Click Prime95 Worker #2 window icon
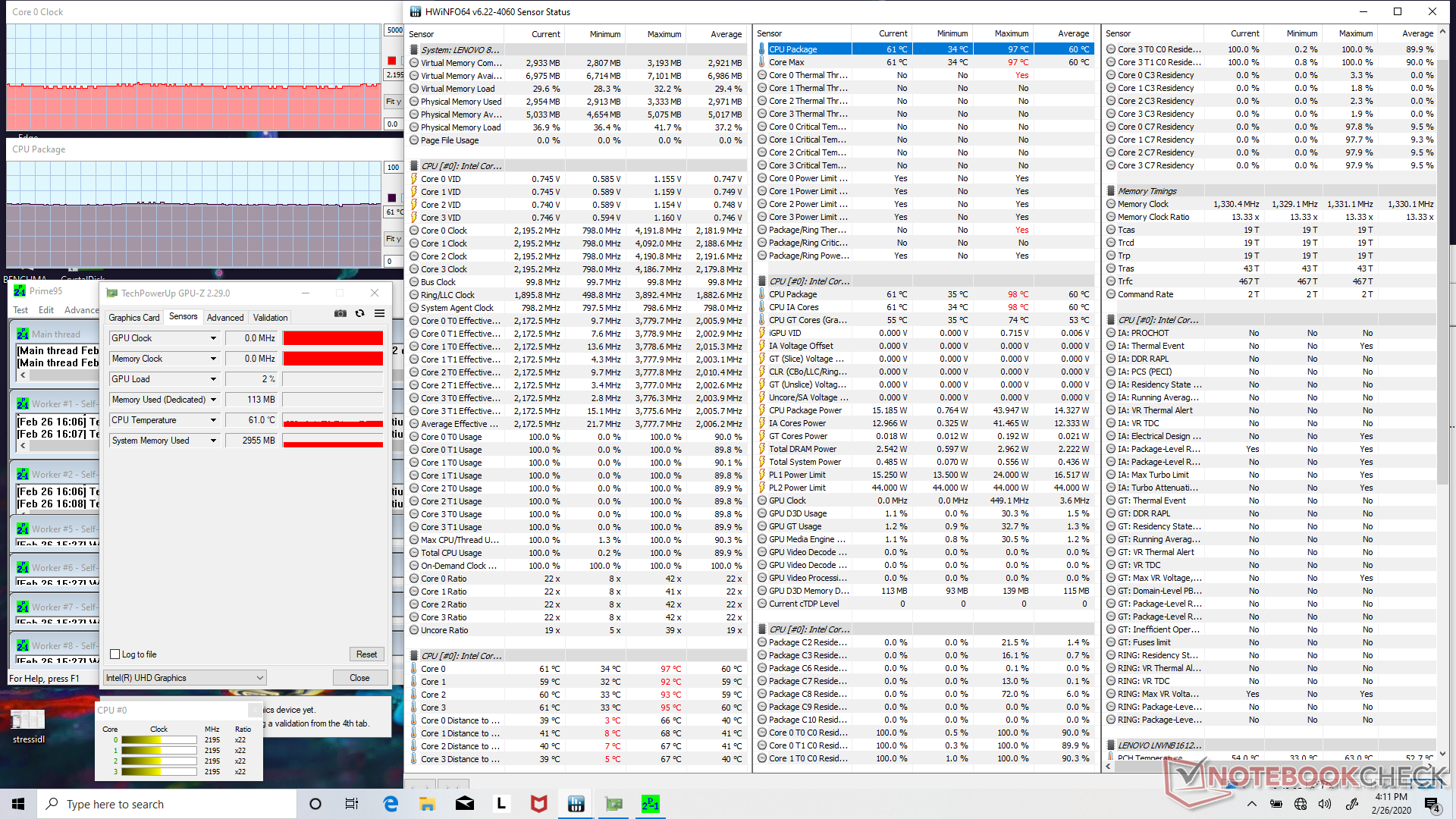 23,475
